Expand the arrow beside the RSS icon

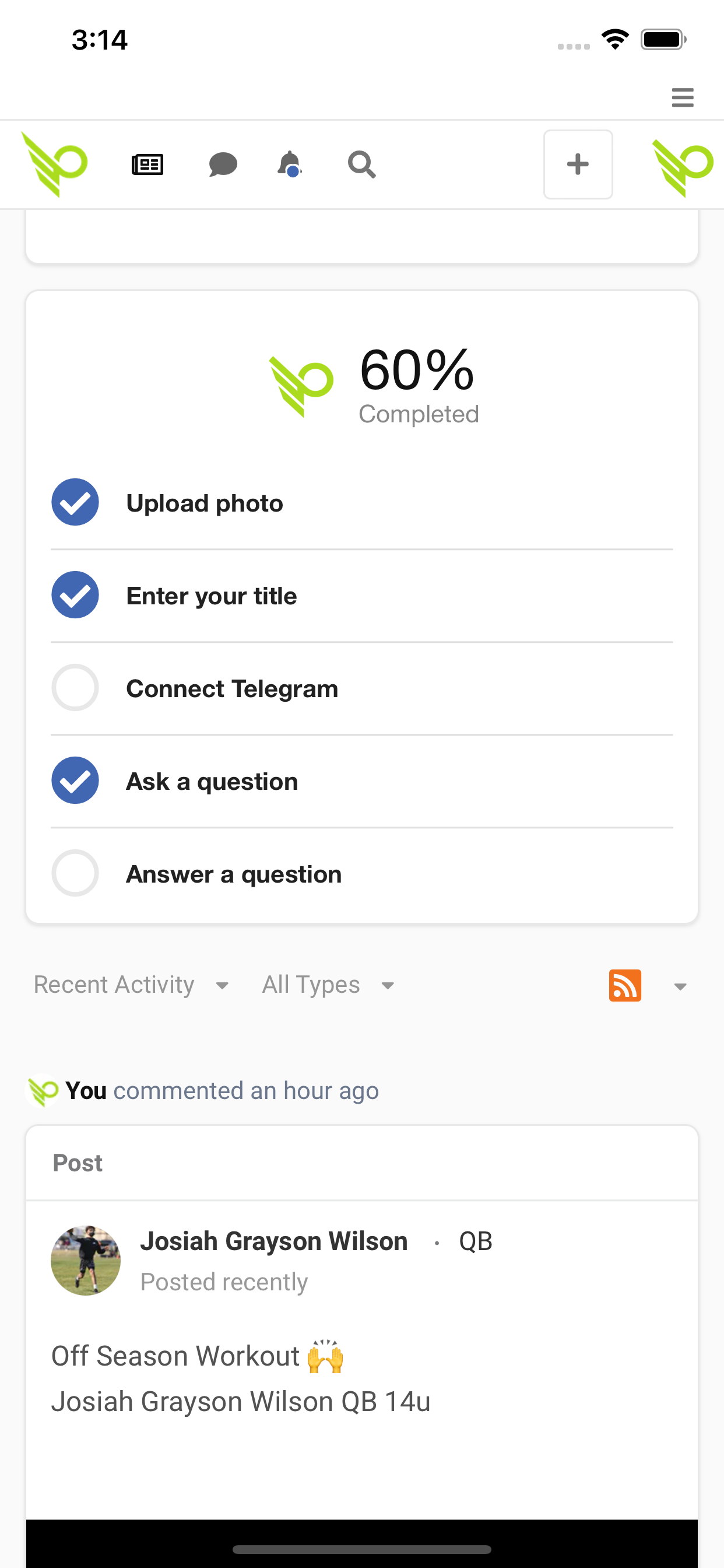coord(680,986)
